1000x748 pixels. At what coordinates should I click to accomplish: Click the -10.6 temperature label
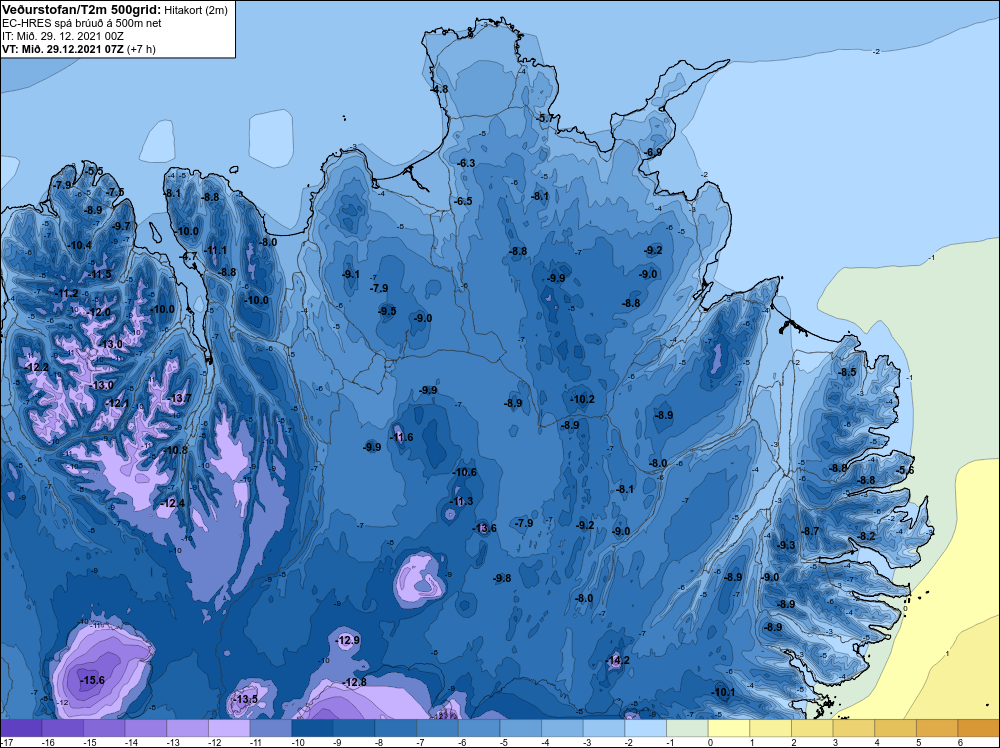pyautogui.click(x=464, y=473)
